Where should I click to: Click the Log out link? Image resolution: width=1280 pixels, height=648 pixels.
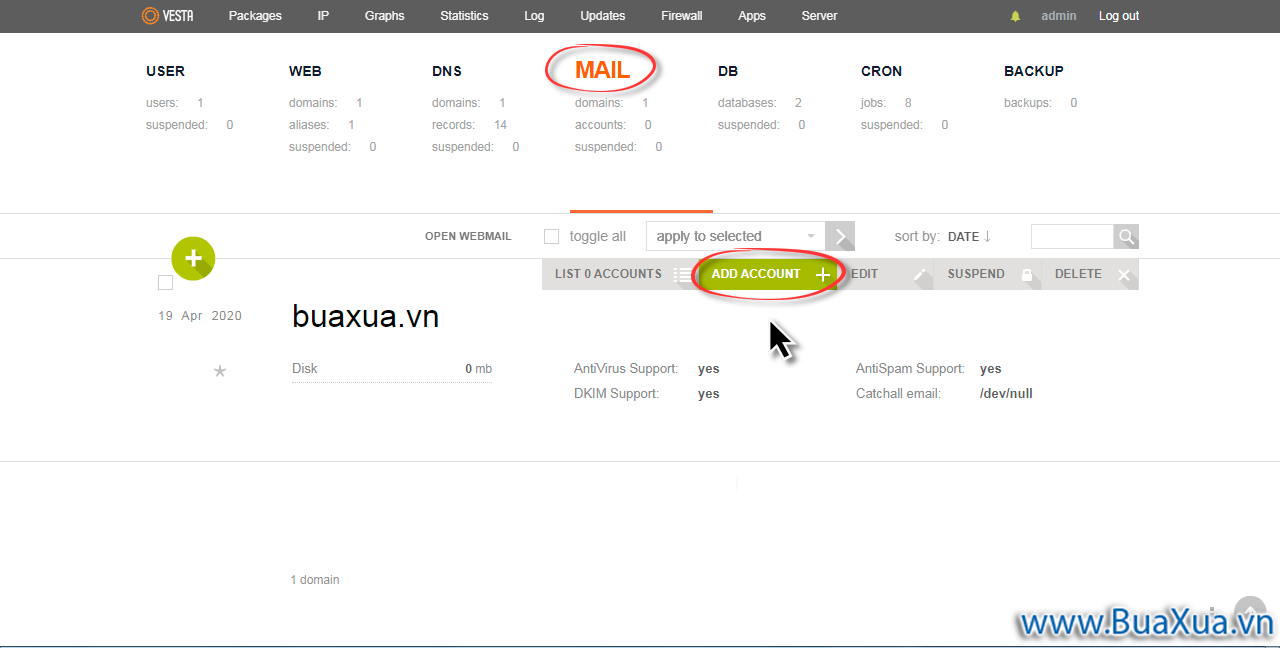pyautogui.click(x=1119, y=16)
